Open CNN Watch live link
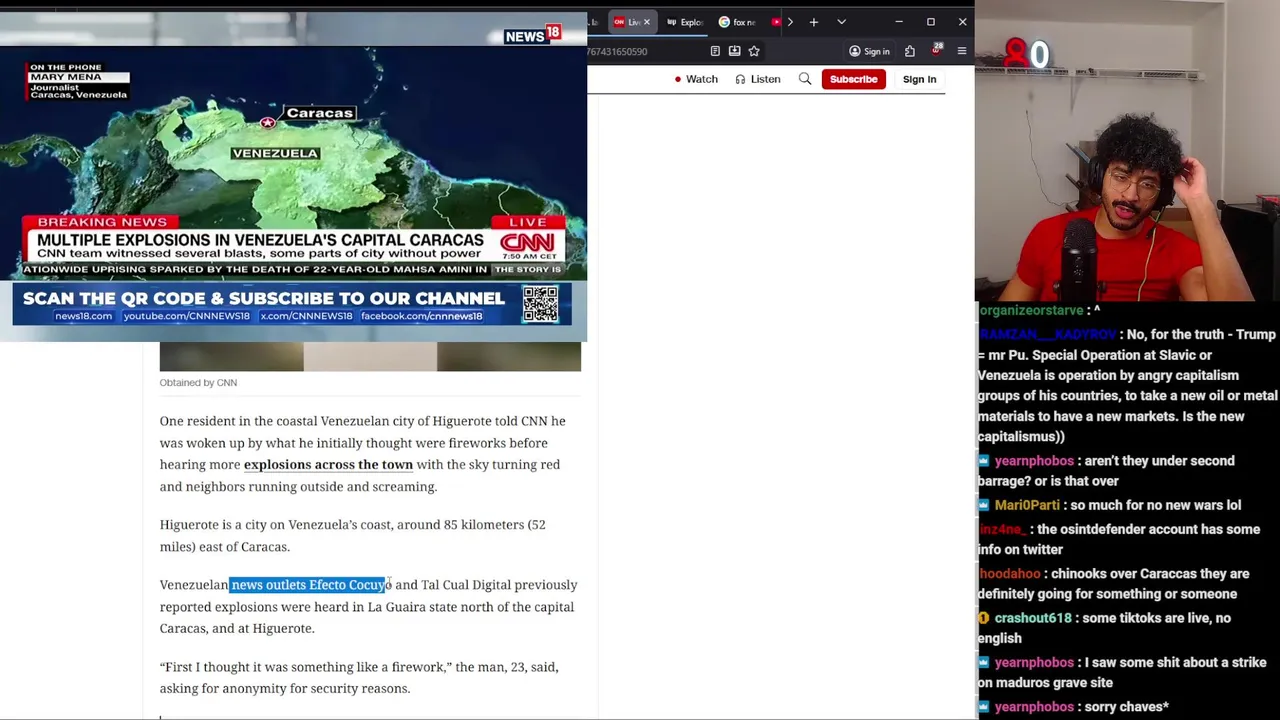The width and height of the screenshot is (1280, 720). point(696,79)
